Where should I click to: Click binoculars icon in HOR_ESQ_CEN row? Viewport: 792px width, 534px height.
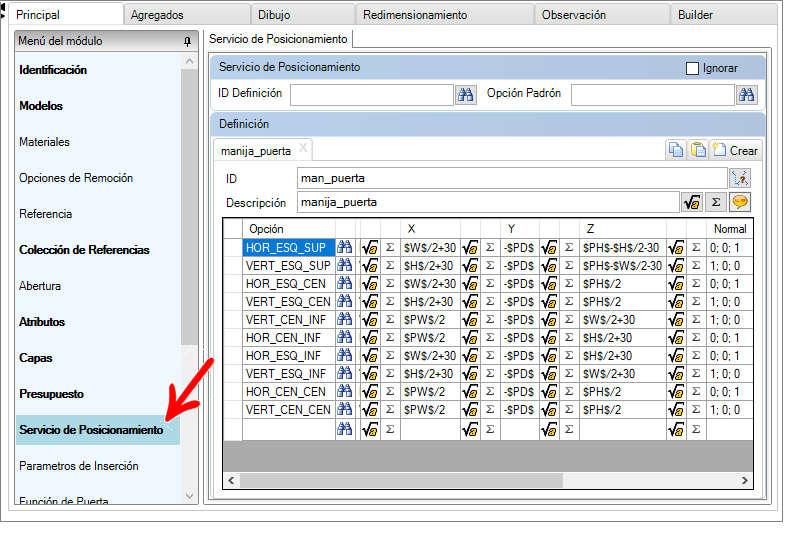pos(345,283)
